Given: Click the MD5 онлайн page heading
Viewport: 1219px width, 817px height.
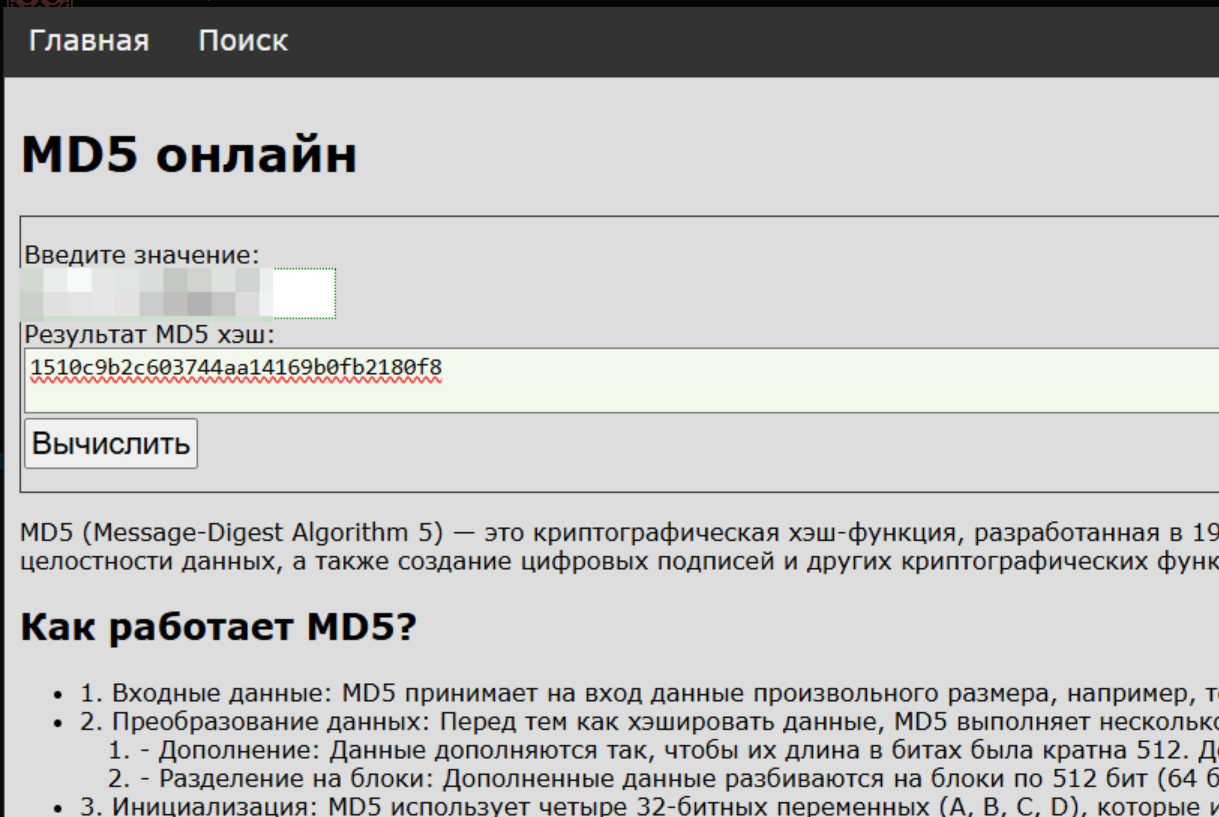Looking at the screenshot, I should (189, 156).
